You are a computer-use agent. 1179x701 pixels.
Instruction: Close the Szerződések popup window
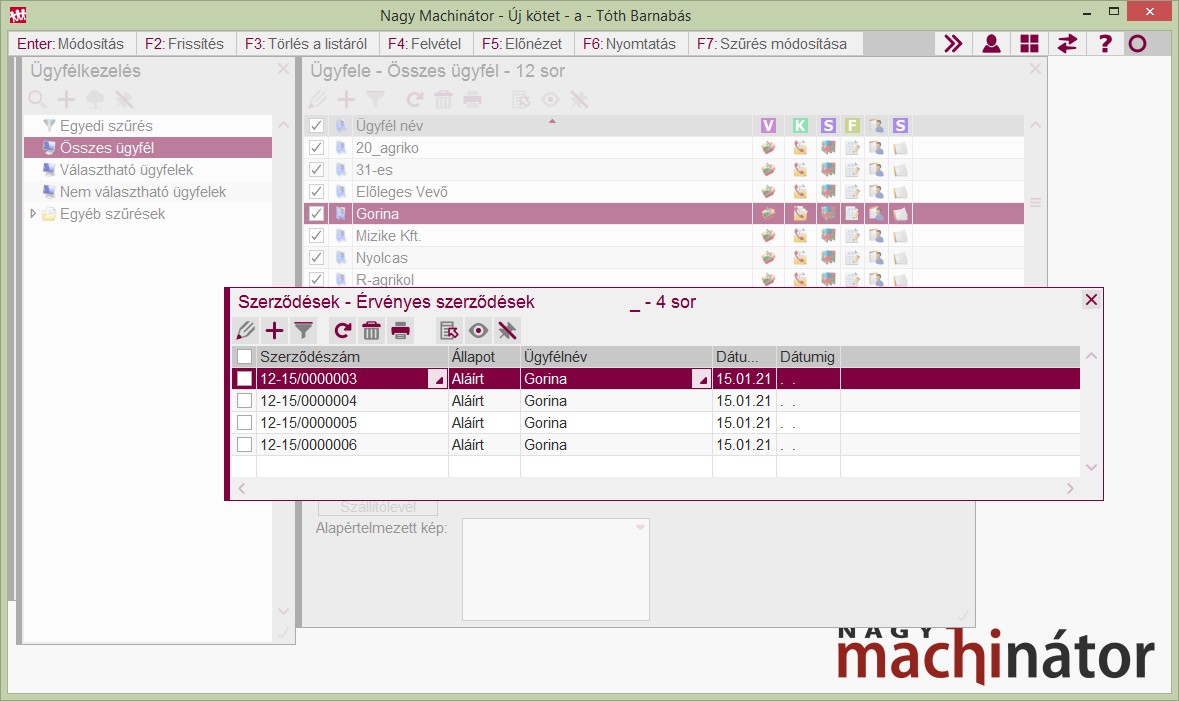[x=1091, y=299]
